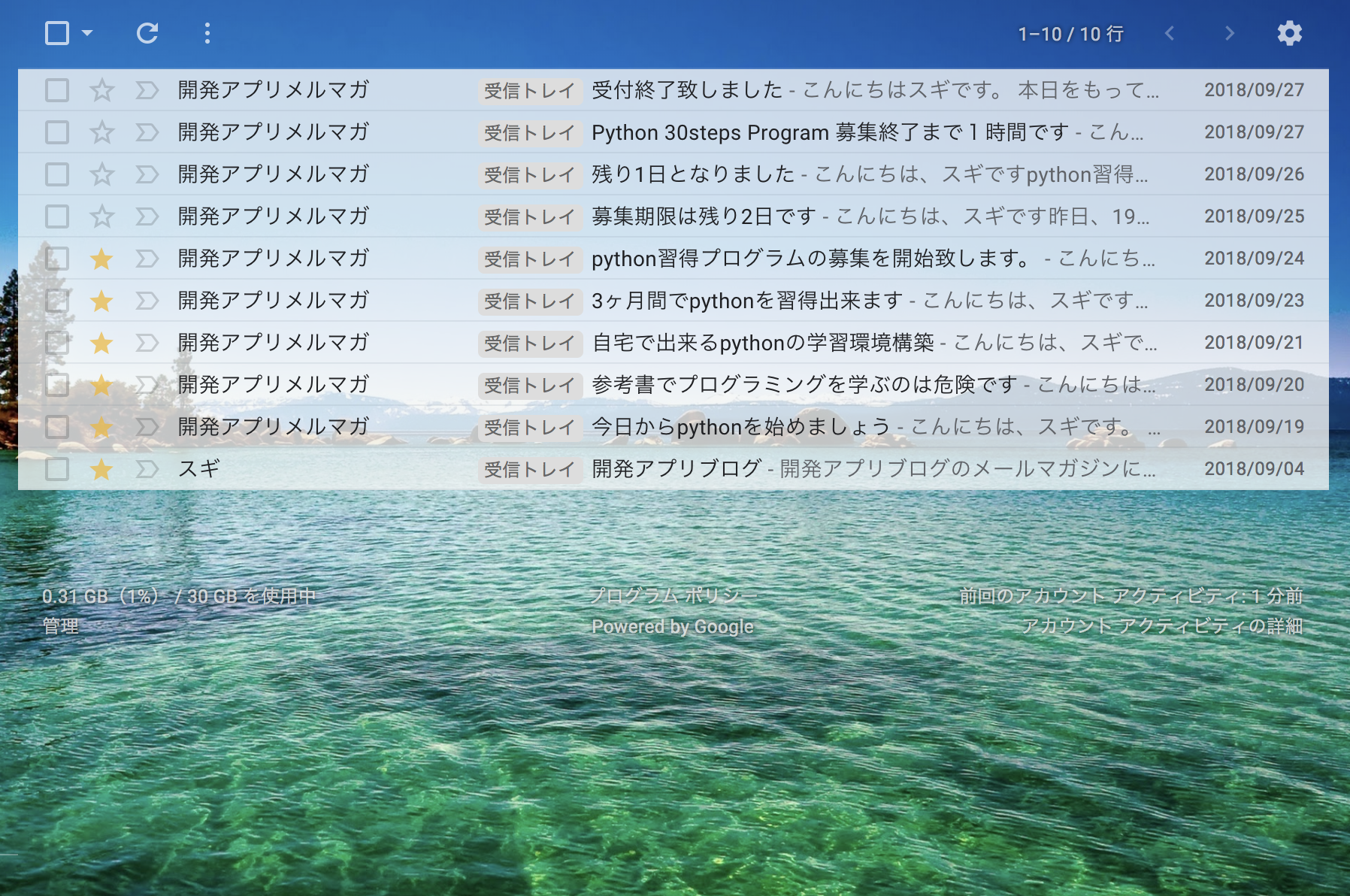Click the 0.31 GB storage usage text
Image resolution: width=1350 pixels, height=896 pixels.
tap(179, 596)
